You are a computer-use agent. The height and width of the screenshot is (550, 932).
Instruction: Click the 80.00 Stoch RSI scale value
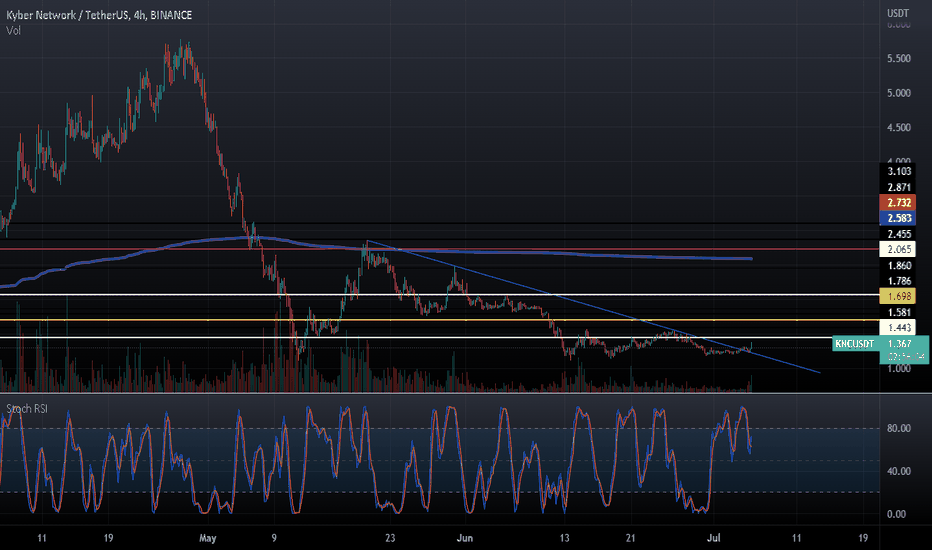(x=898, y=428)
